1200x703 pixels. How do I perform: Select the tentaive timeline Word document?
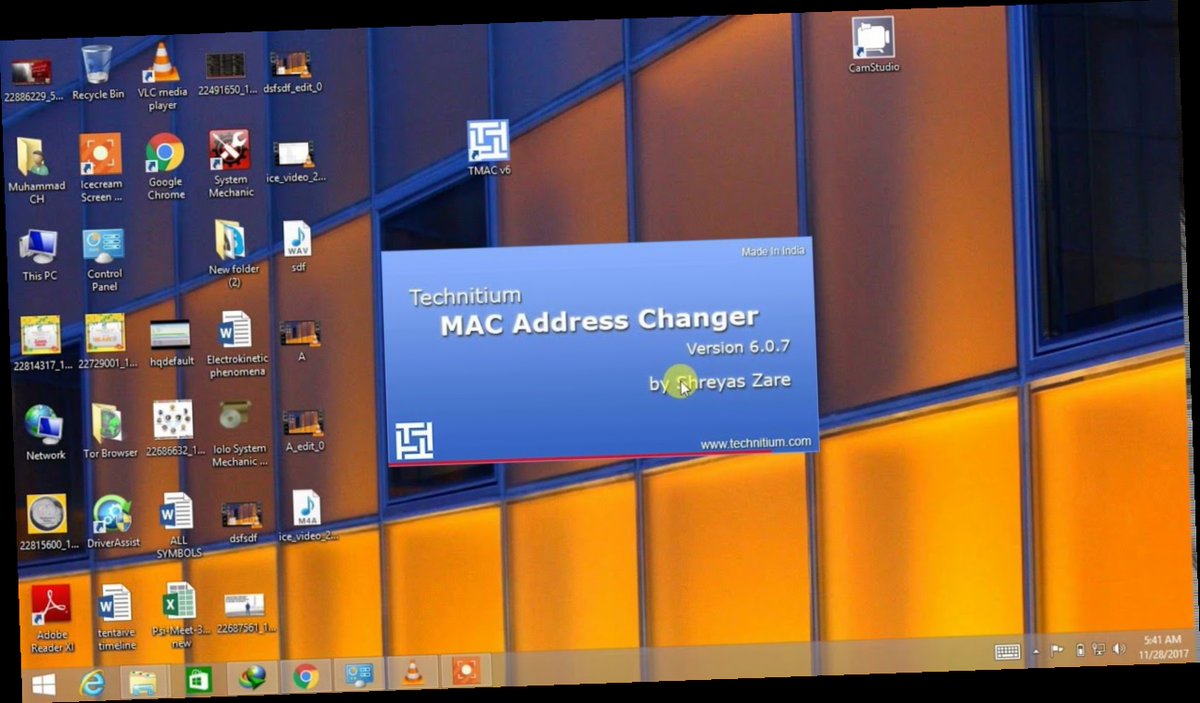116,617
